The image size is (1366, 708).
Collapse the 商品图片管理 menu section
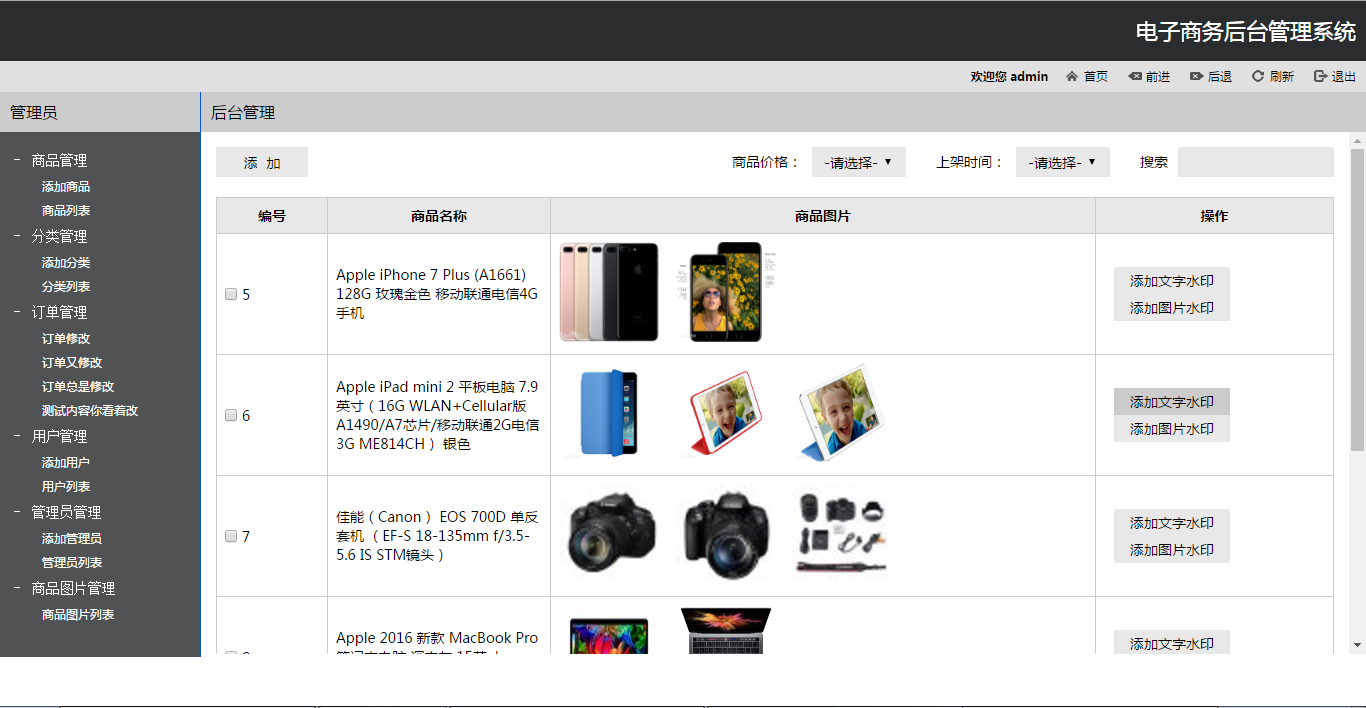[x=17, y=588]
